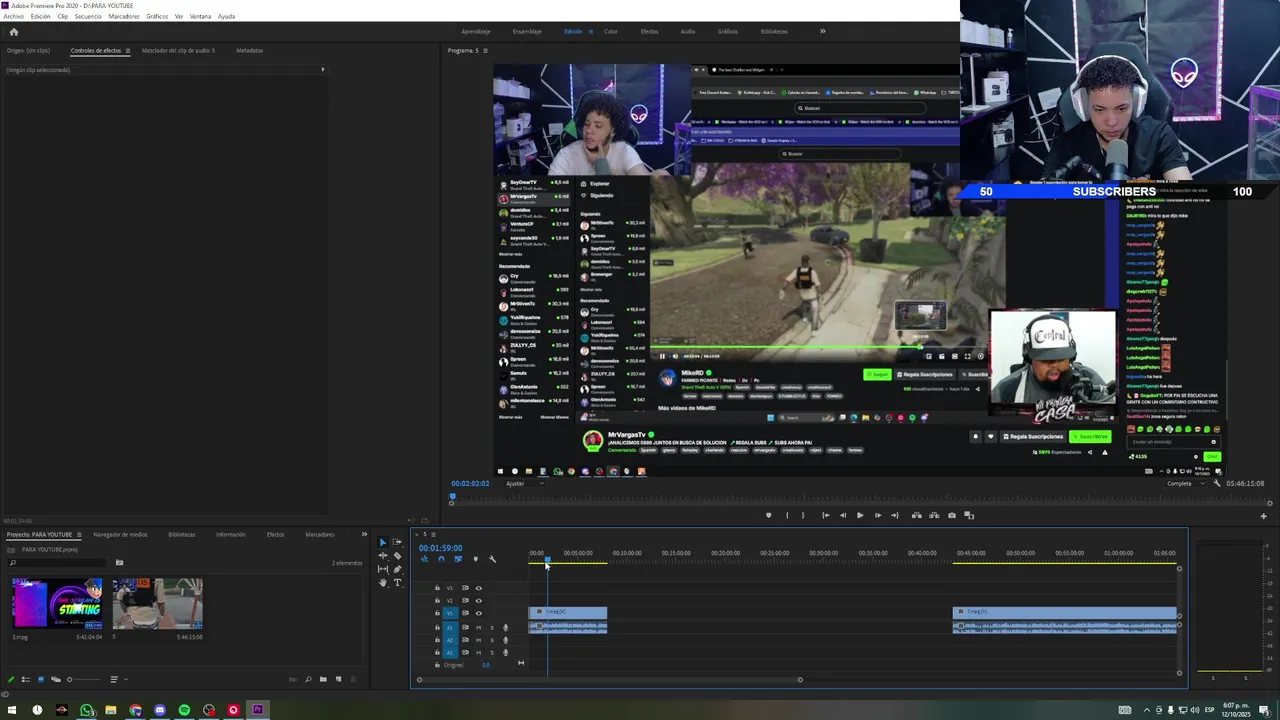Select the Track Select Forward tool
This screenshot has width=1280, height=720.
coord(397,542)
